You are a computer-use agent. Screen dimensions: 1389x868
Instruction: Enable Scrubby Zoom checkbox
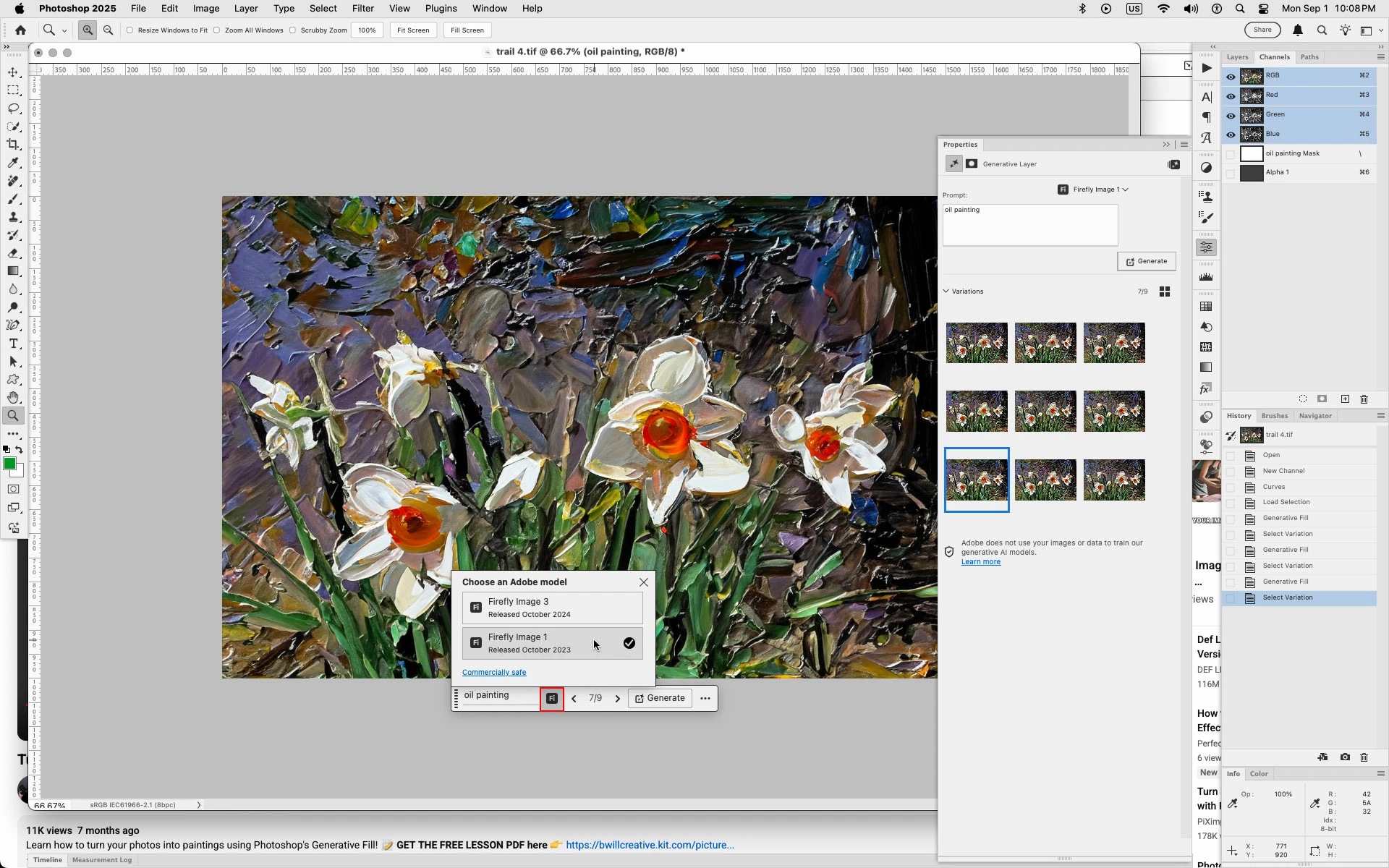[x=293, y=30]
